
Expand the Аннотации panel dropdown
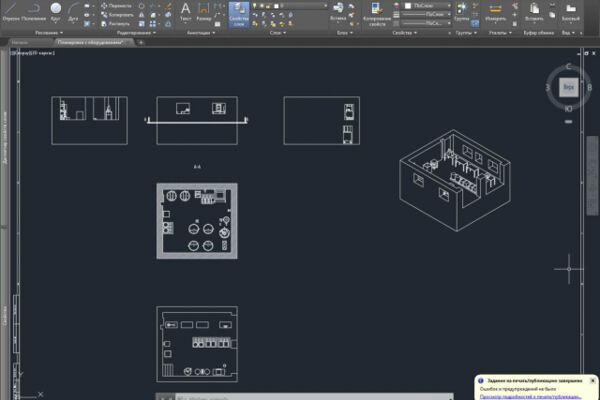click(201, 33)
